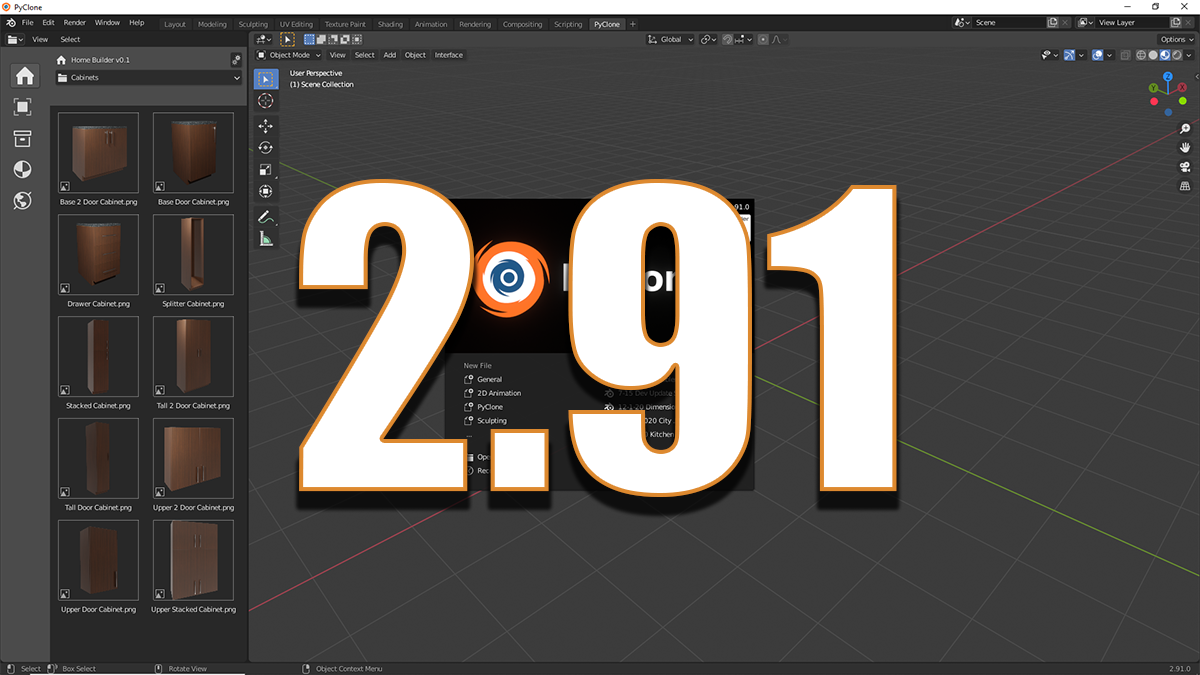
Task: Toggle proportional editing in the header
Action: pos(763,39)
